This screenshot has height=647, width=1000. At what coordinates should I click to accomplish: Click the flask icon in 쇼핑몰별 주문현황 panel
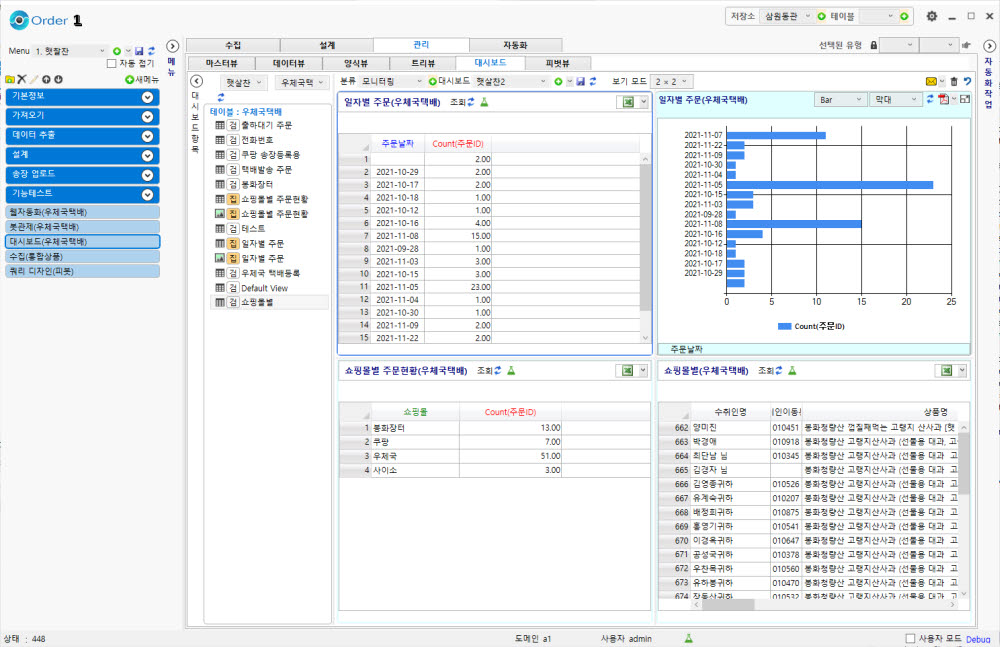511,371
